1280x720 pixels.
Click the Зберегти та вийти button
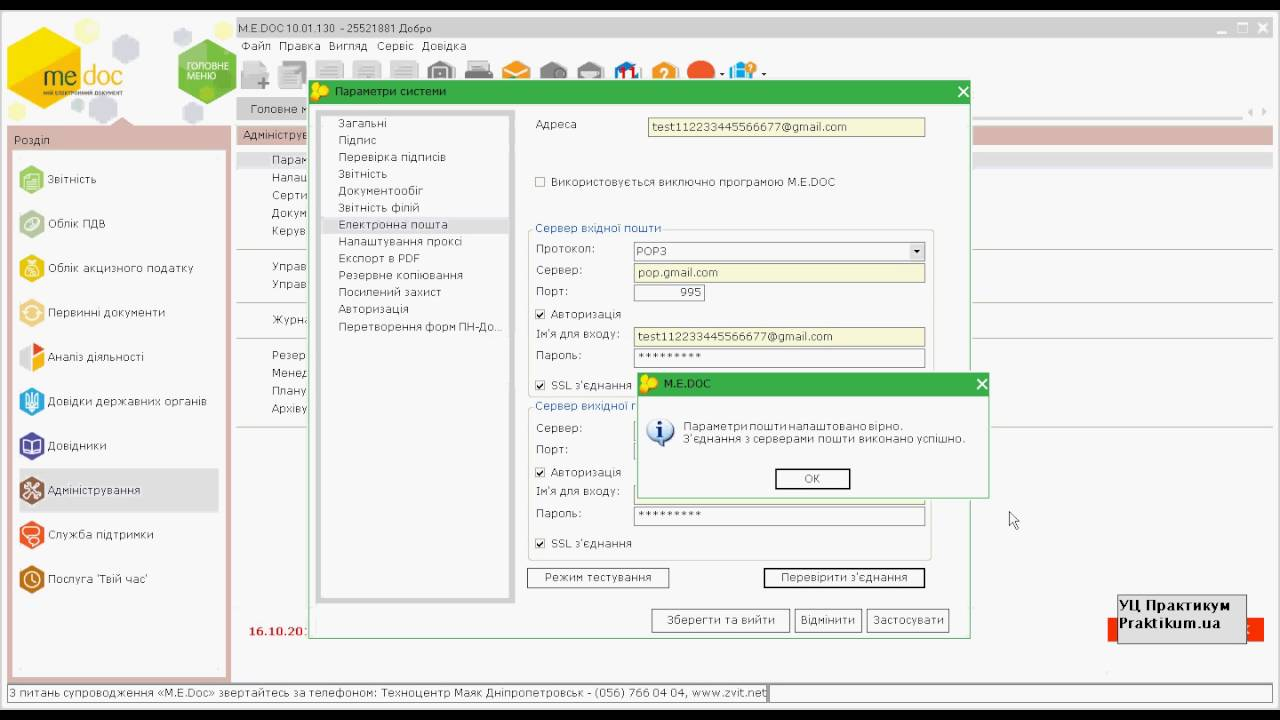click(720, 620)
